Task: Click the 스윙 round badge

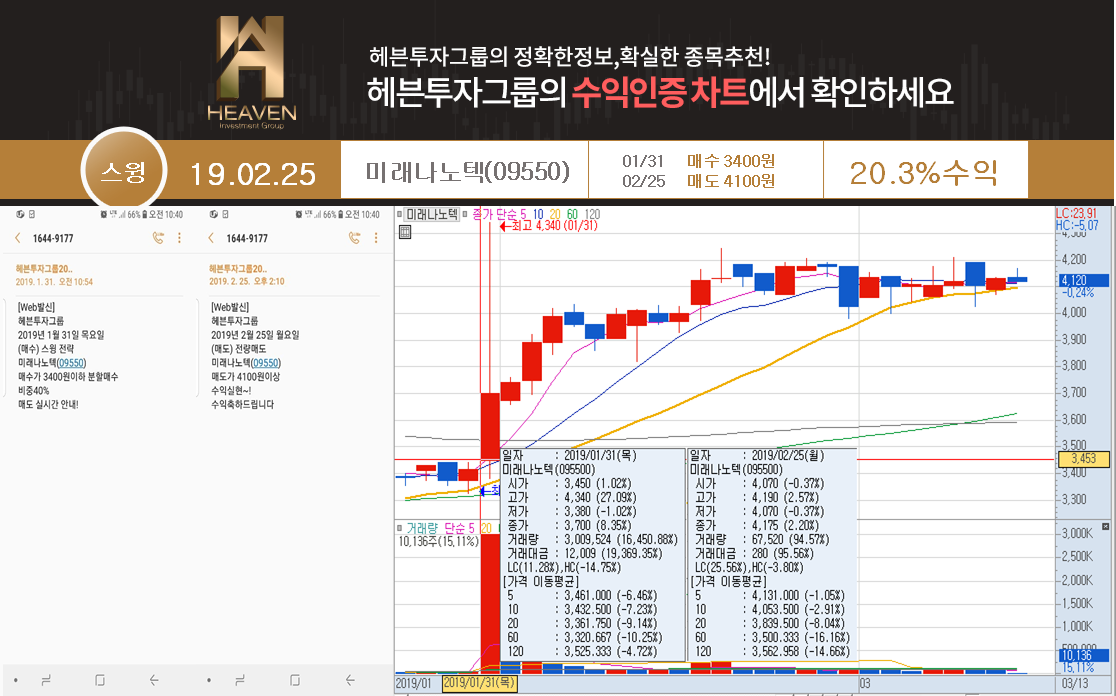Action: [x=124, y=172]
